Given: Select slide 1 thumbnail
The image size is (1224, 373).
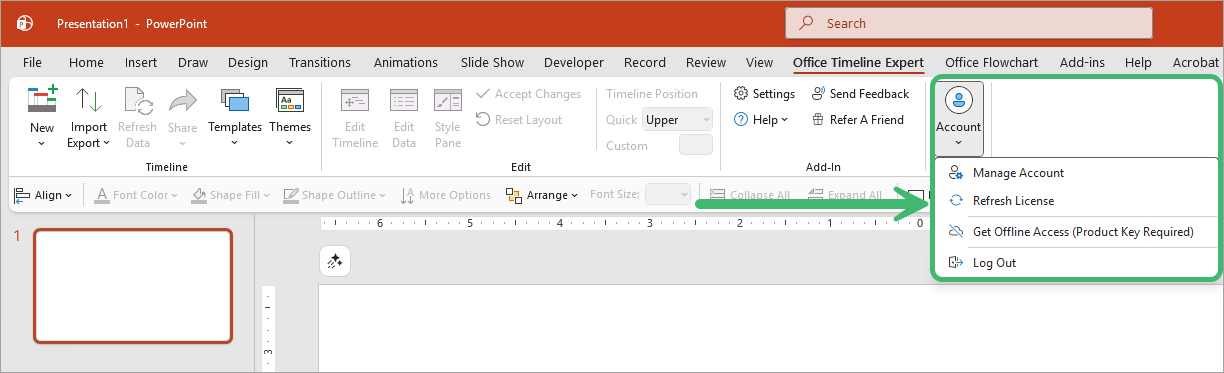Looking at the screenshot, I should pos(133,285).
